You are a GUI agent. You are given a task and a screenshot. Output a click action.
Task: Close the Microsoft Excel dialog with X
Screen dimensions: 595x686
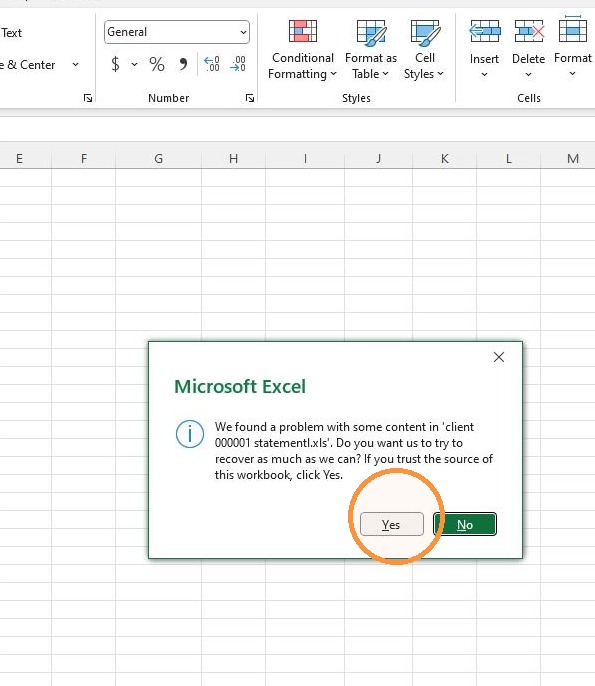tap(499, 357)
